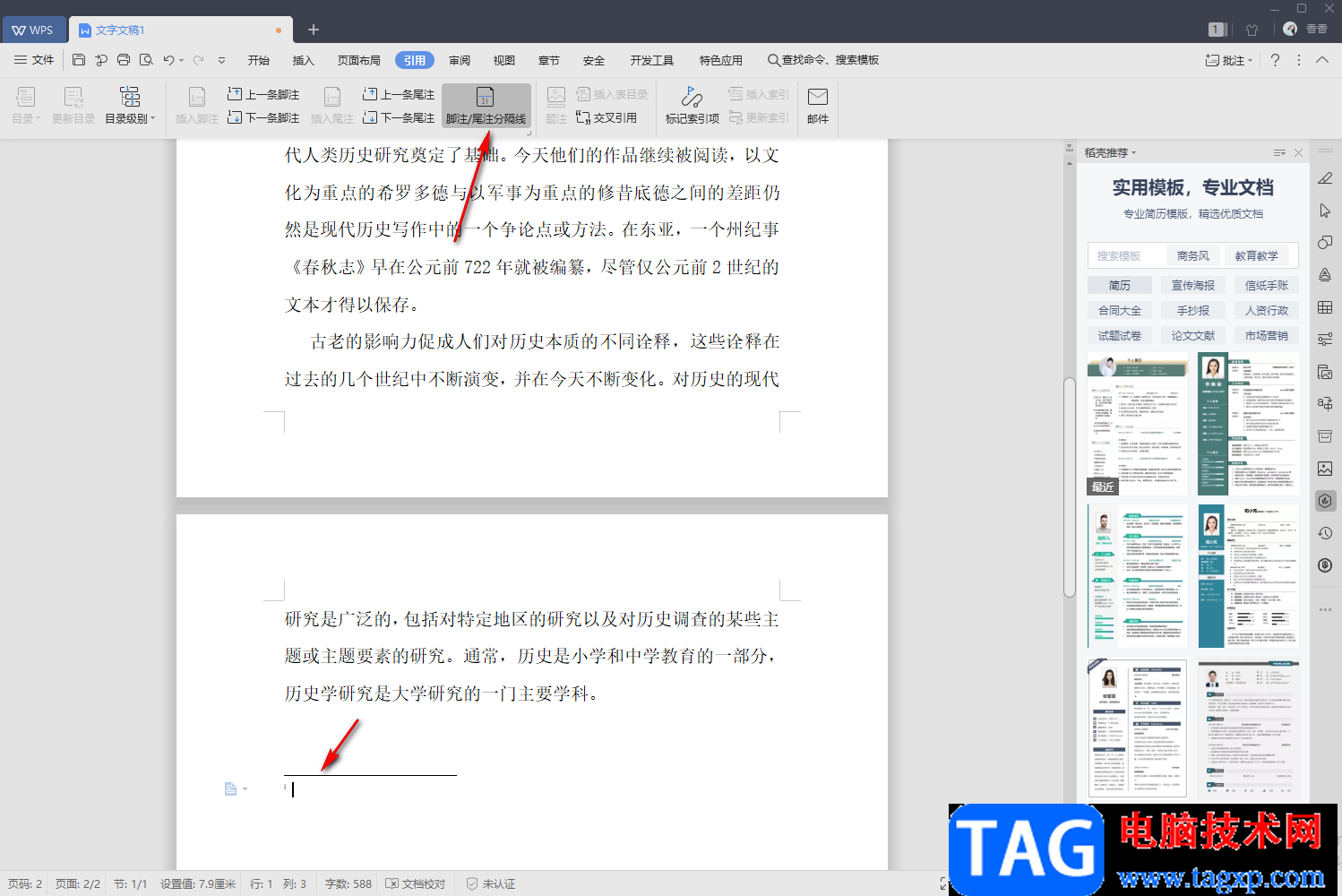Open the 目录 table of contents button
This screenshot has height=896, width=1342.
point(26,105)
